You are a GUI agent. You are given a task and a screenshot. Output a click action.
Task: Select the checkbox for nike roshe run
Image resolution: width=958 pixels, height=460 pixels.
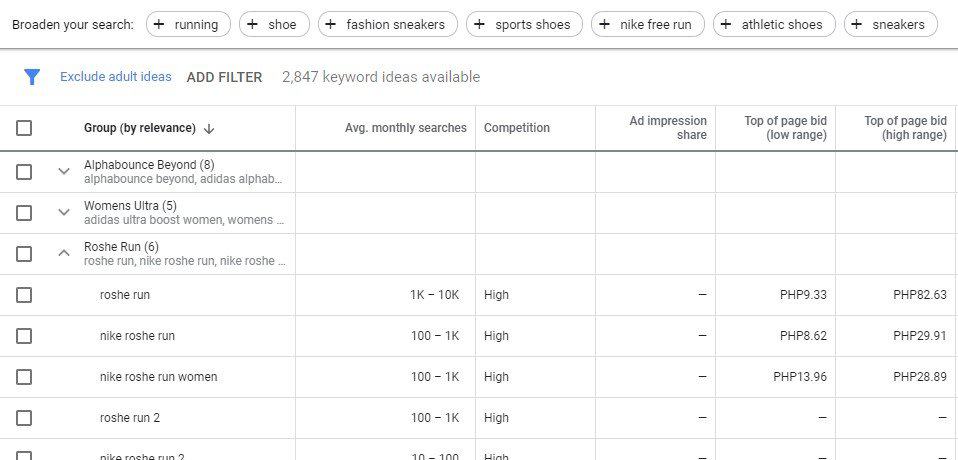[24, 336]
